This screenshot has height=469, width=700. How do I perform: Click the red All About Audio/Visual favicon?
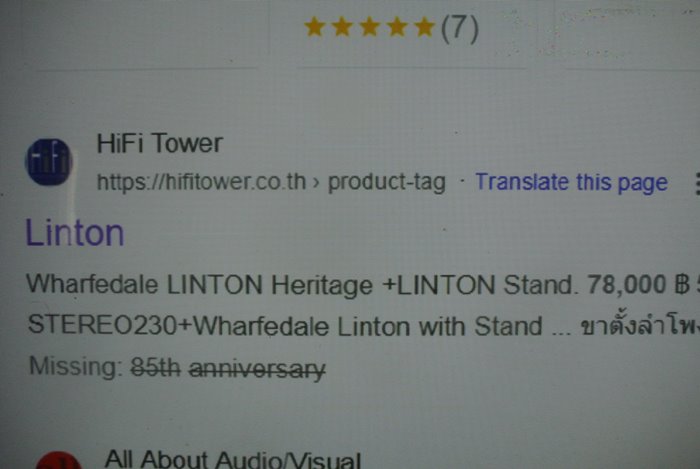58,461
